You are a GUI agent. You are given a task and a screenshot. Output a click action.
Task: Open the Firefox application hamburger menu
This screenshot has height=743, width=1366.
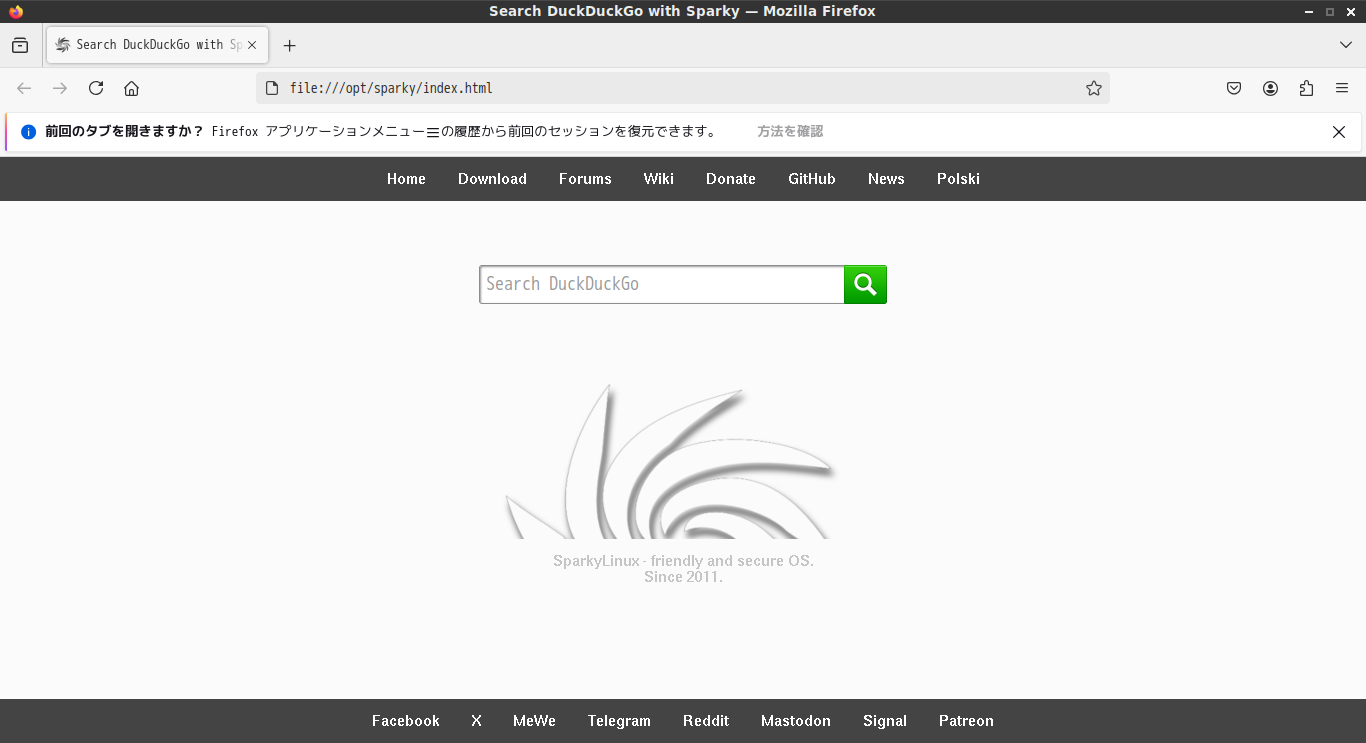[1342, 88]
